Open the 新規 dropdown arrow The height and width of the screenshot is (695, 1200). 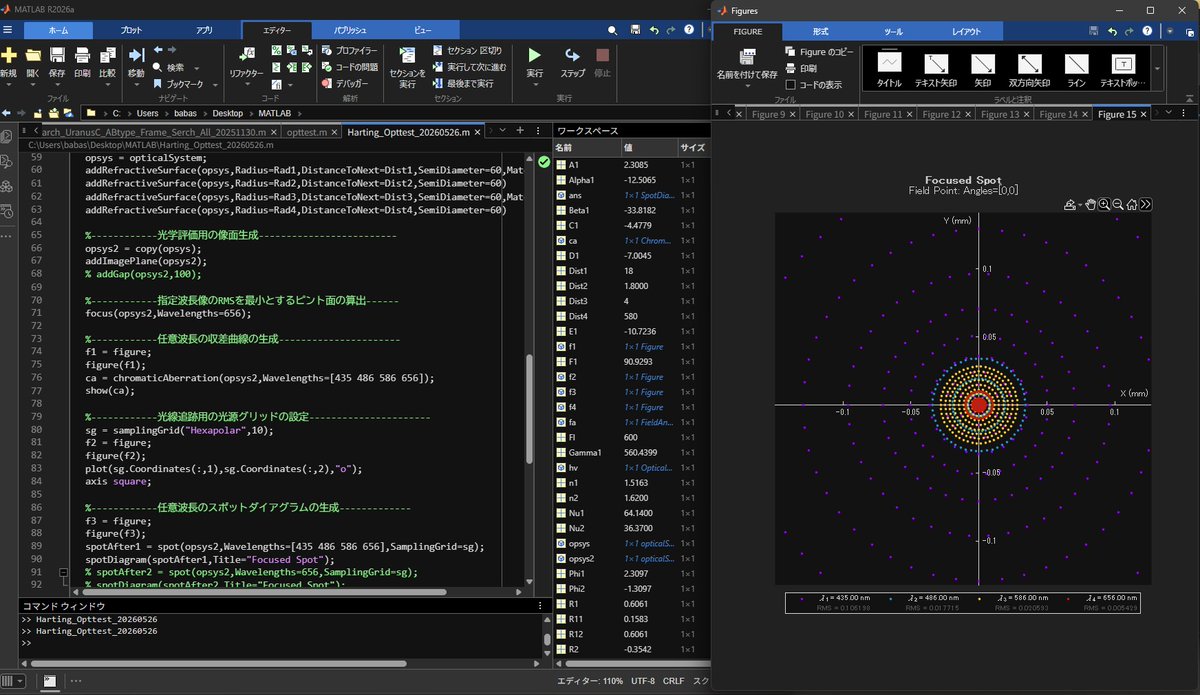pyautogui.click(x=9, y=86)
